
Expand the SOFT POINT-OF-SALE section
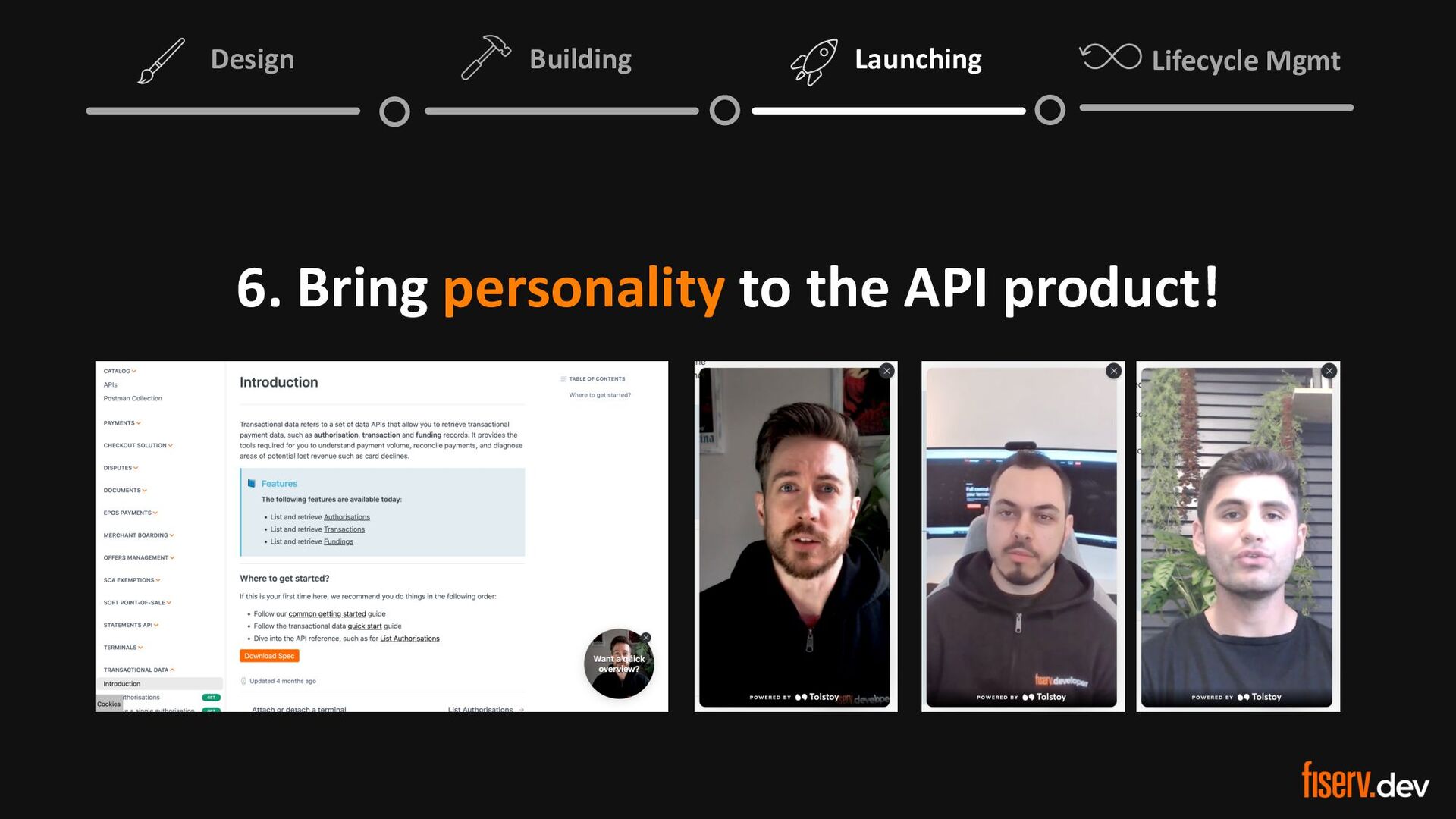pyautogui.click(x=137, y=603)
